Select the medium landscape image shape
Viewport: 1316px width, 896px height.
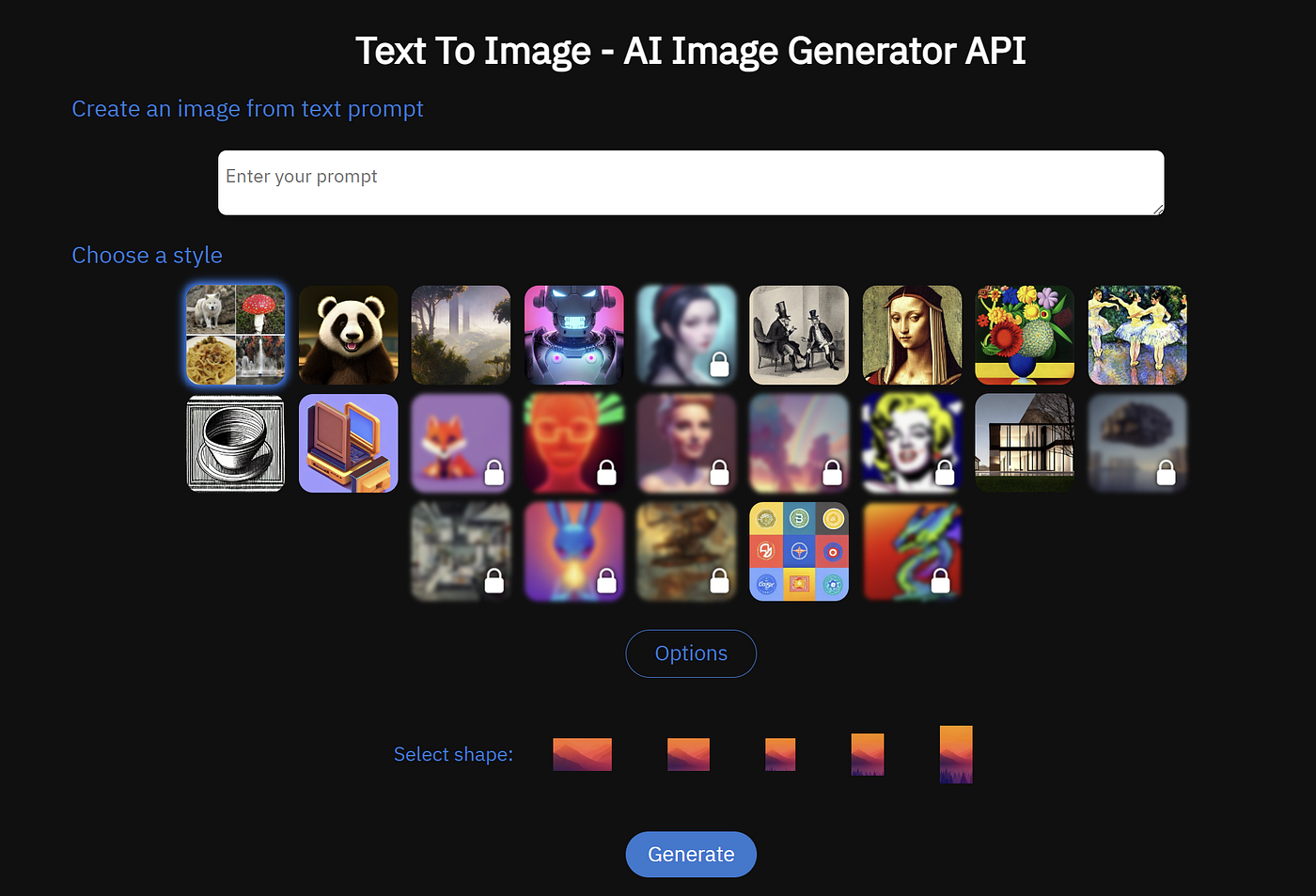688,754
